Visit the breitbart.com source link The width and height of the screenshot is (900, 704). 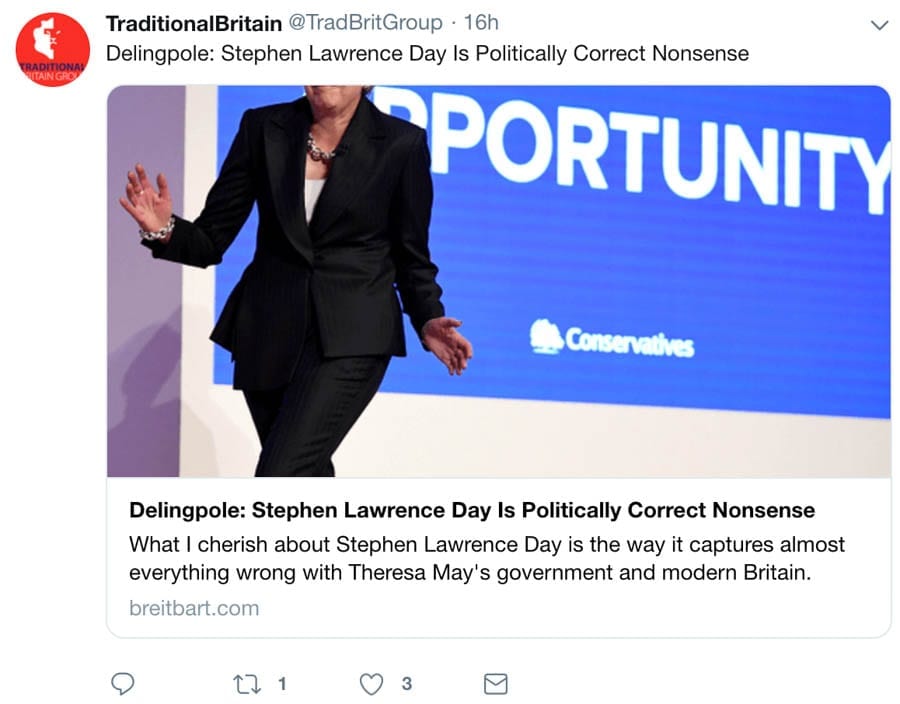click(194, 608)
